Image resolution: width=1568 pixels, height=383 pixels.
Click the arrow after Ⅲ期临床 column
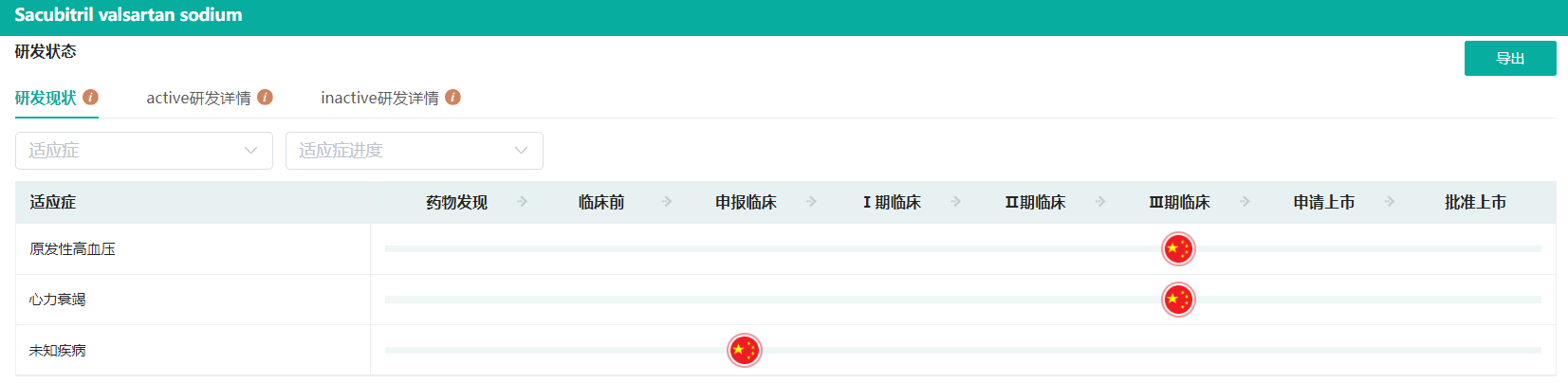[1245, 201]
